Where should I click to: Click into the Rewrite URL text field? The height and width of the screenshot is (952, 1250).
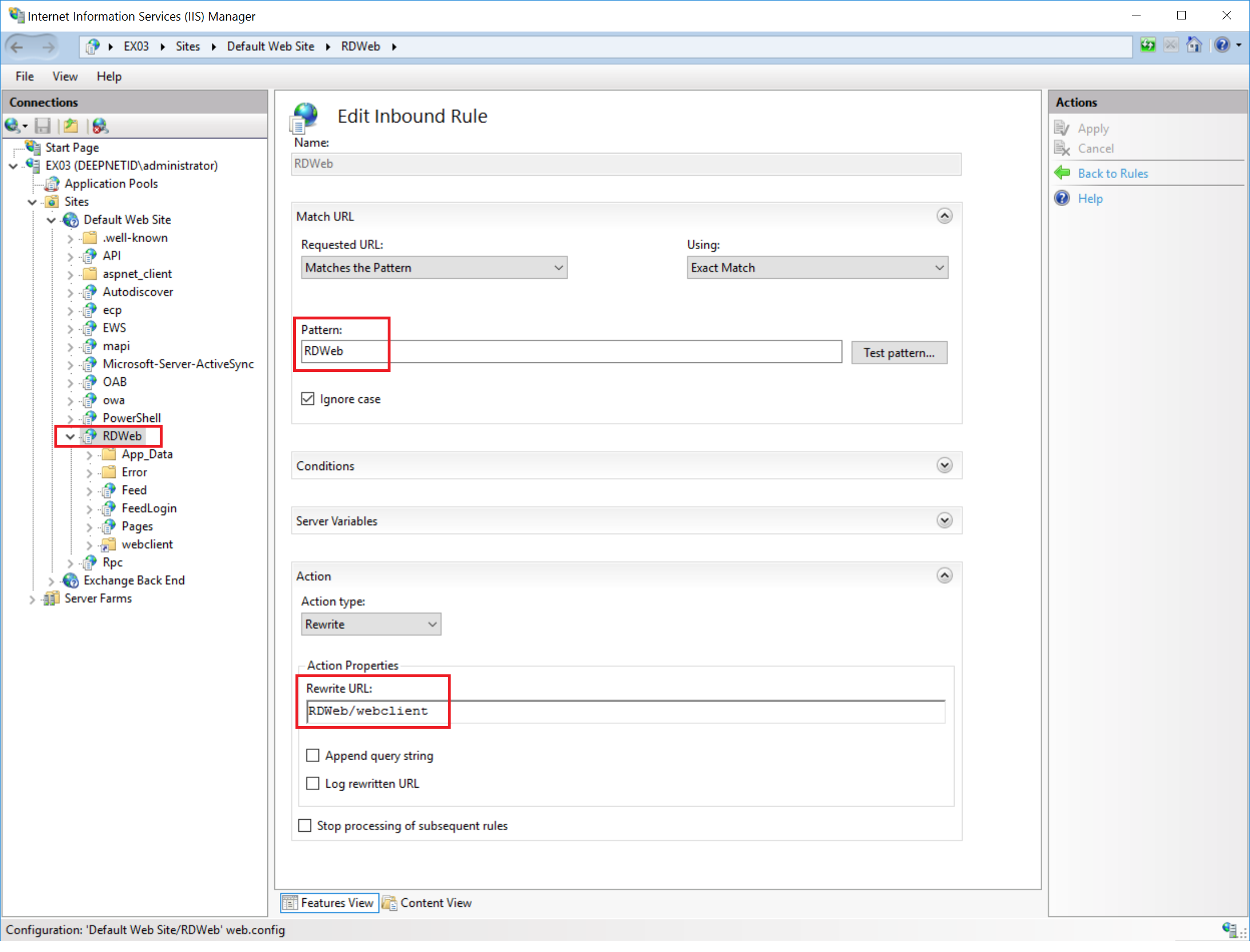click(624, 711)
